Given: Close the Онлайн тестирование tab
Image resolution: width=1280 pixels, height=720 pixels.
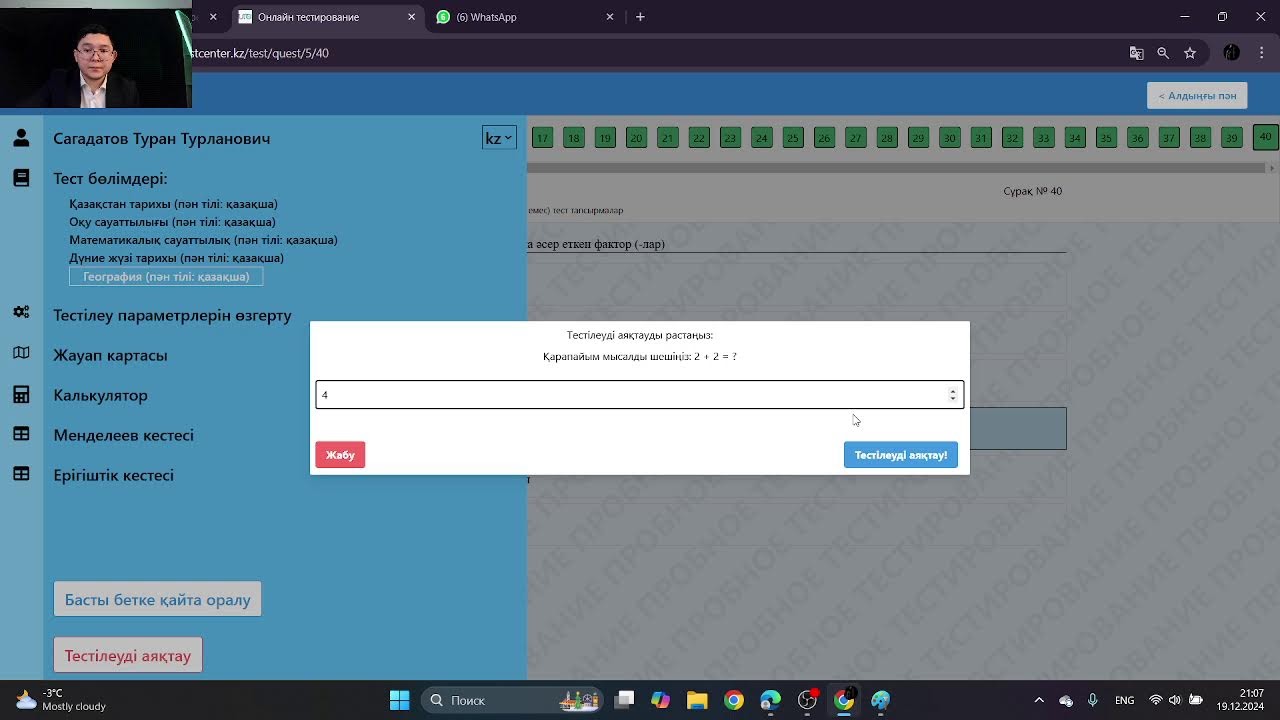Looking at the screenshot, I should (x=411, y=17).
